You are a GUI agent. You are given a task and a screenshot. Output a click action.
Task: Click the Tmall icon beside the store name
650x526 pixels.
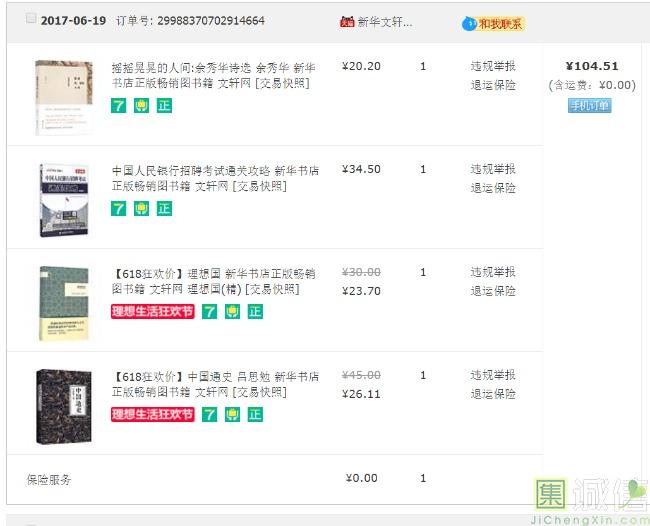(x=347, y=22)
